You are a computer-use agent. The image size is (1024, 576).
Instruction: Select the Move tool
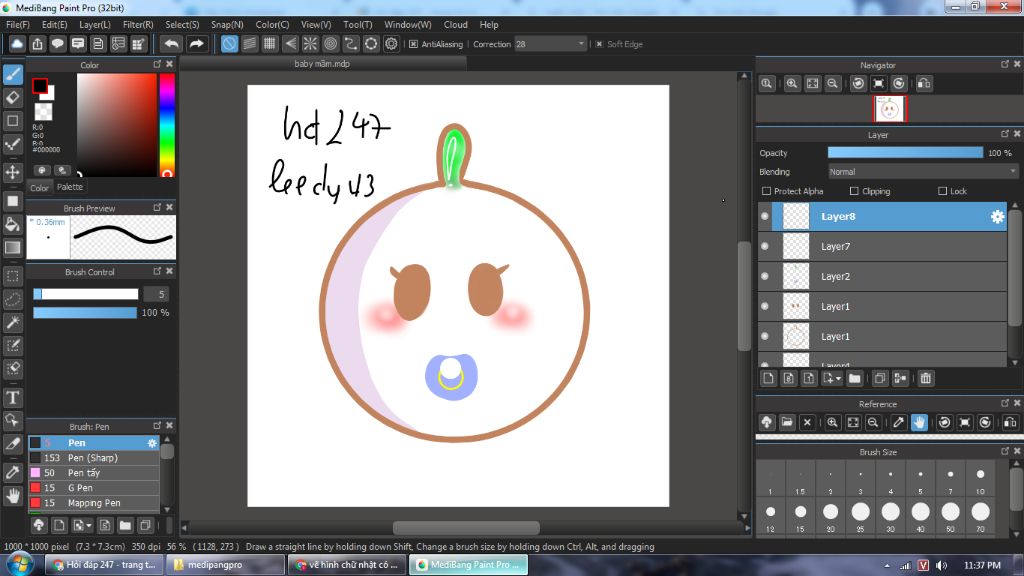(12, 172)
